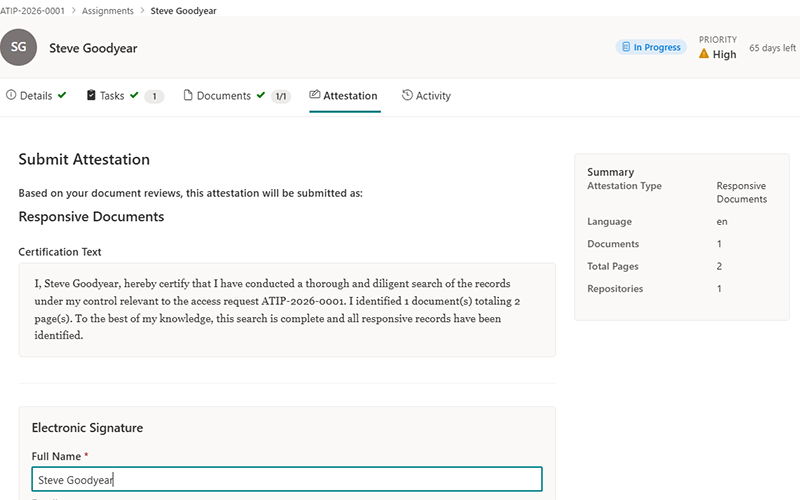Click the Documents 1/1 progress badge

(281, 97)
